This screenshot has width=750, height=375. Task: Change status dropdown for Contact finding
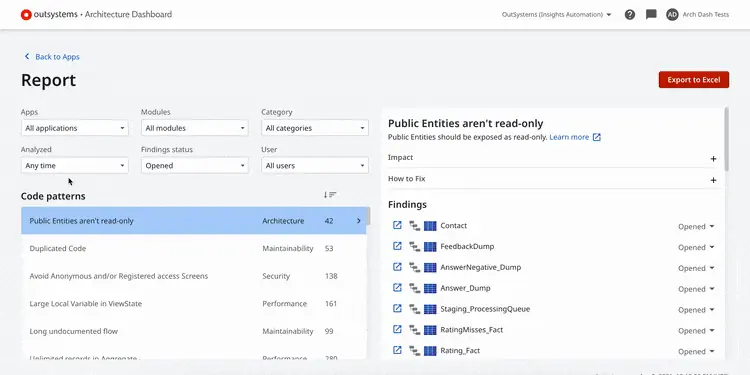pos(696,226)
